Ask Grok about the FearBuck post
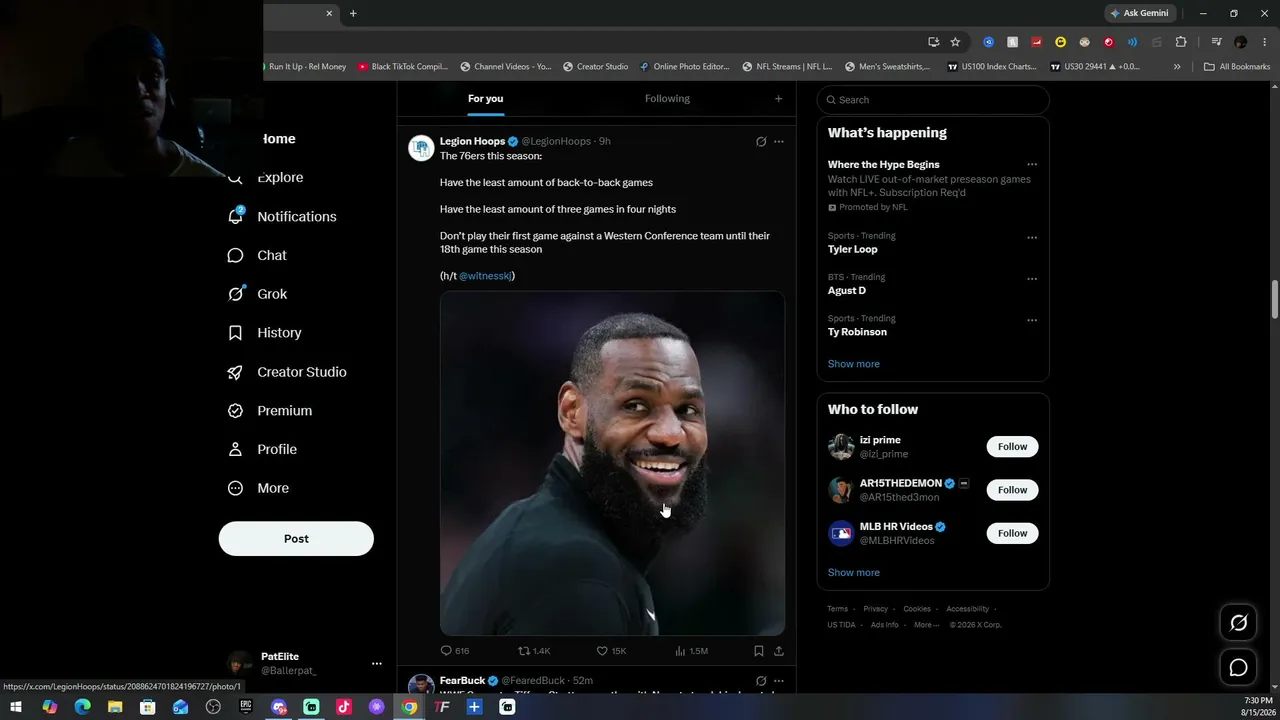Viewport: 1280px width, 720px height. tap(761, 681)
